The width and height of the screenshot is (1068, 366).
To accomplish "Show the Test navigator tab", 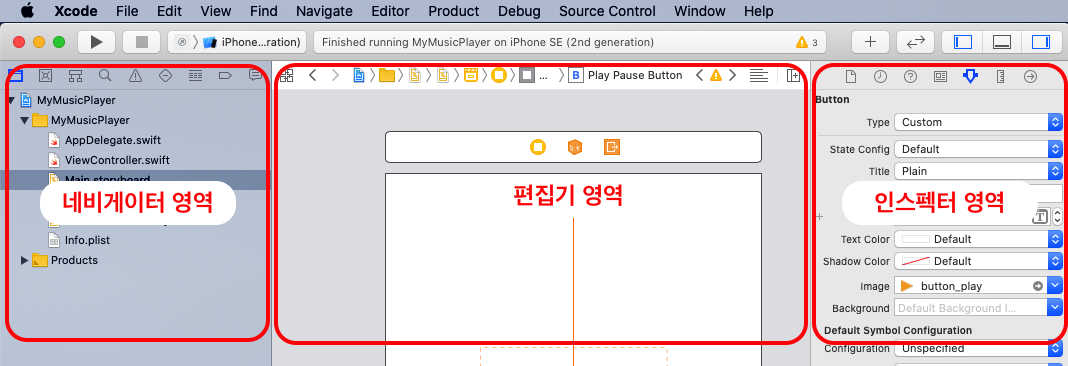I will (x=165, y=76).
